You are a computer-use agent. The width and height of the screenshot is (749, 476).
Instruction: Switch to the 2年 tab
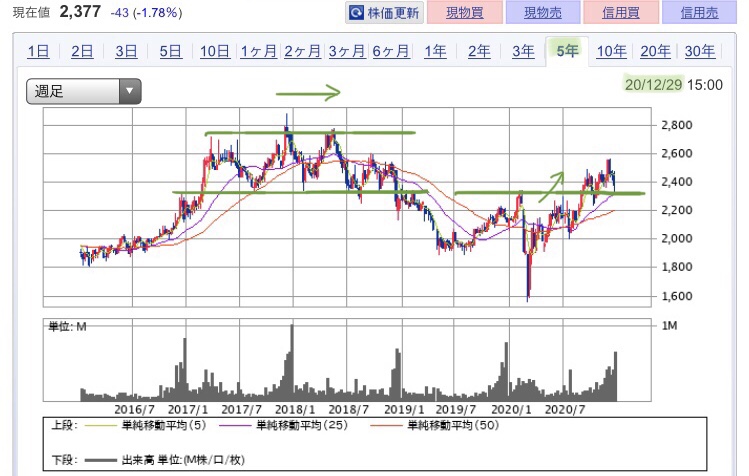point(479,51)
